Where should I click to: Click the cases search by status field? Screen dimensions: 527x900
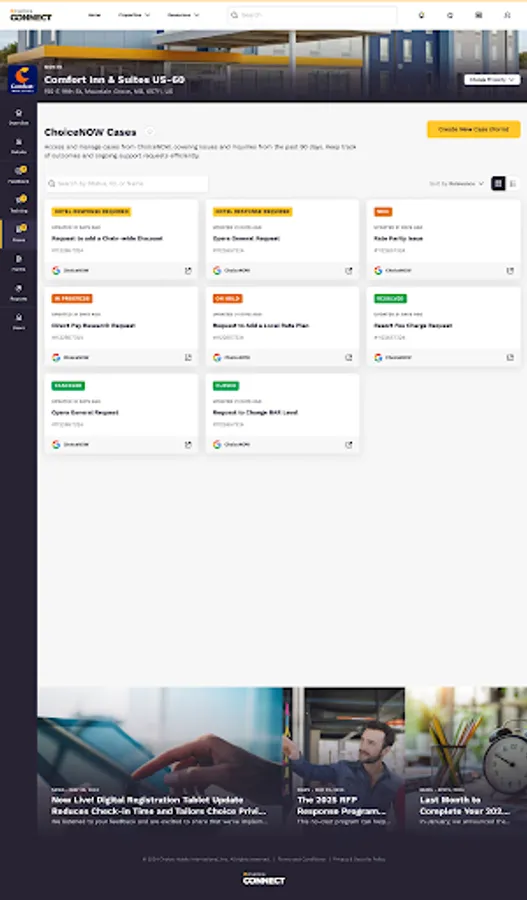click(x=127, y=184)
